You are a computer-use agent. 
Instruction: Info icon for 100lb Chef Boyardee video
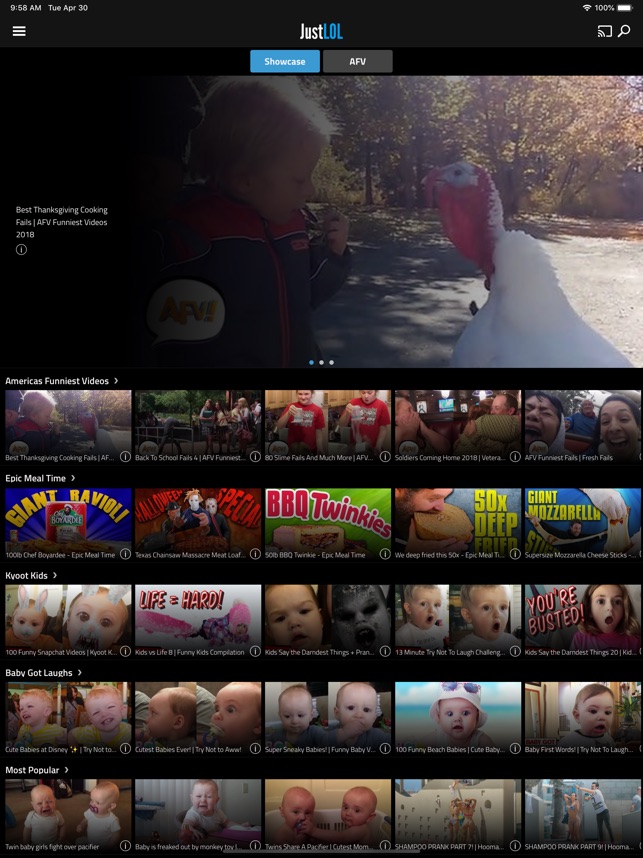tap(125, 554)
